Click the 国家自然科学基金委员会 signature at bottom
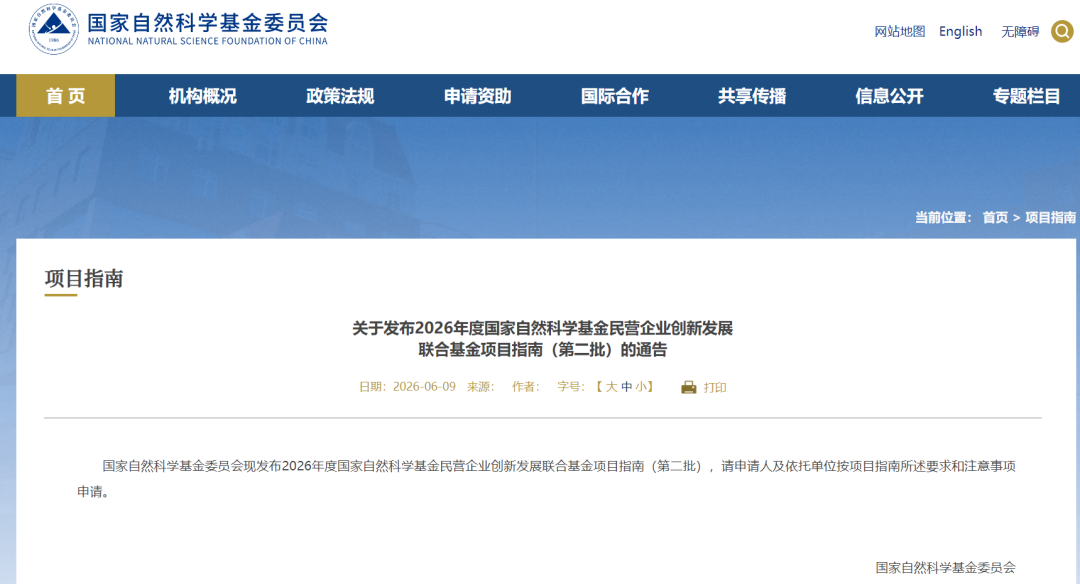 pos(946,567)
